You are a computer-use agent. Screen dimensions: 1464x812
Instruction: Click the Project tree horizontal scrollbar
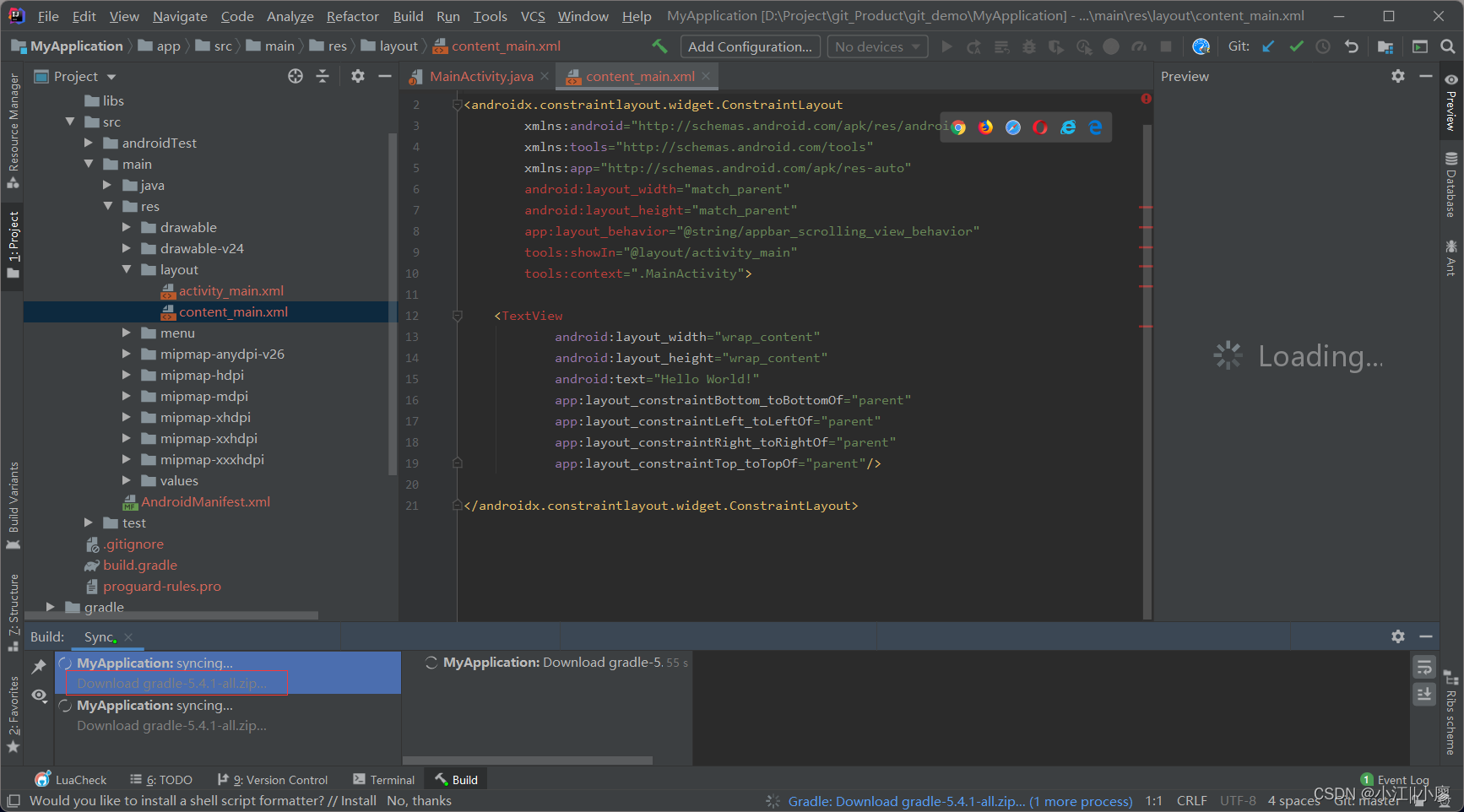point(173,616)
